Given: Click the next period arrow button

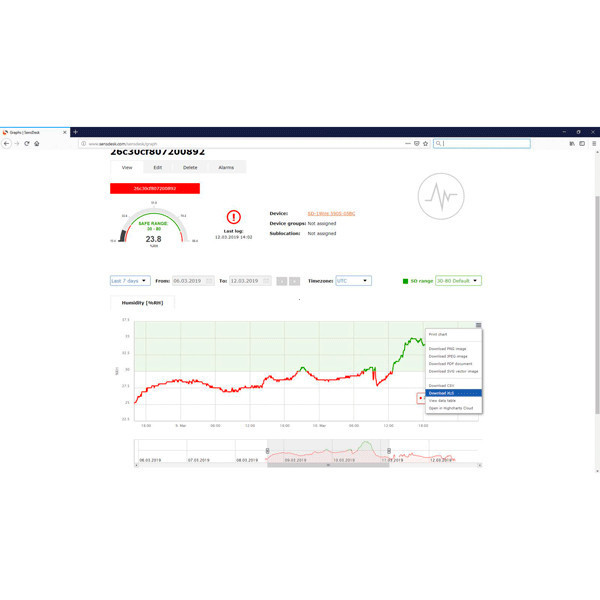Looking at the screenshot, I should (x=294, y=281).
